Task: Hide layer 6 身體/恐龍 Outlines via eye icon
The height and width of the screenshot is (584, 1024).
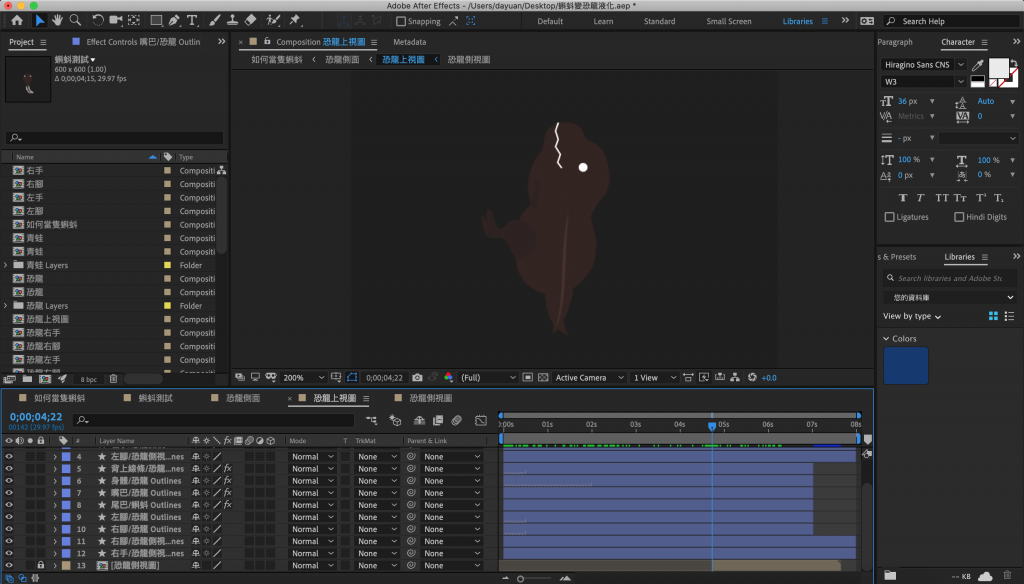Action: tap(9, 481)
